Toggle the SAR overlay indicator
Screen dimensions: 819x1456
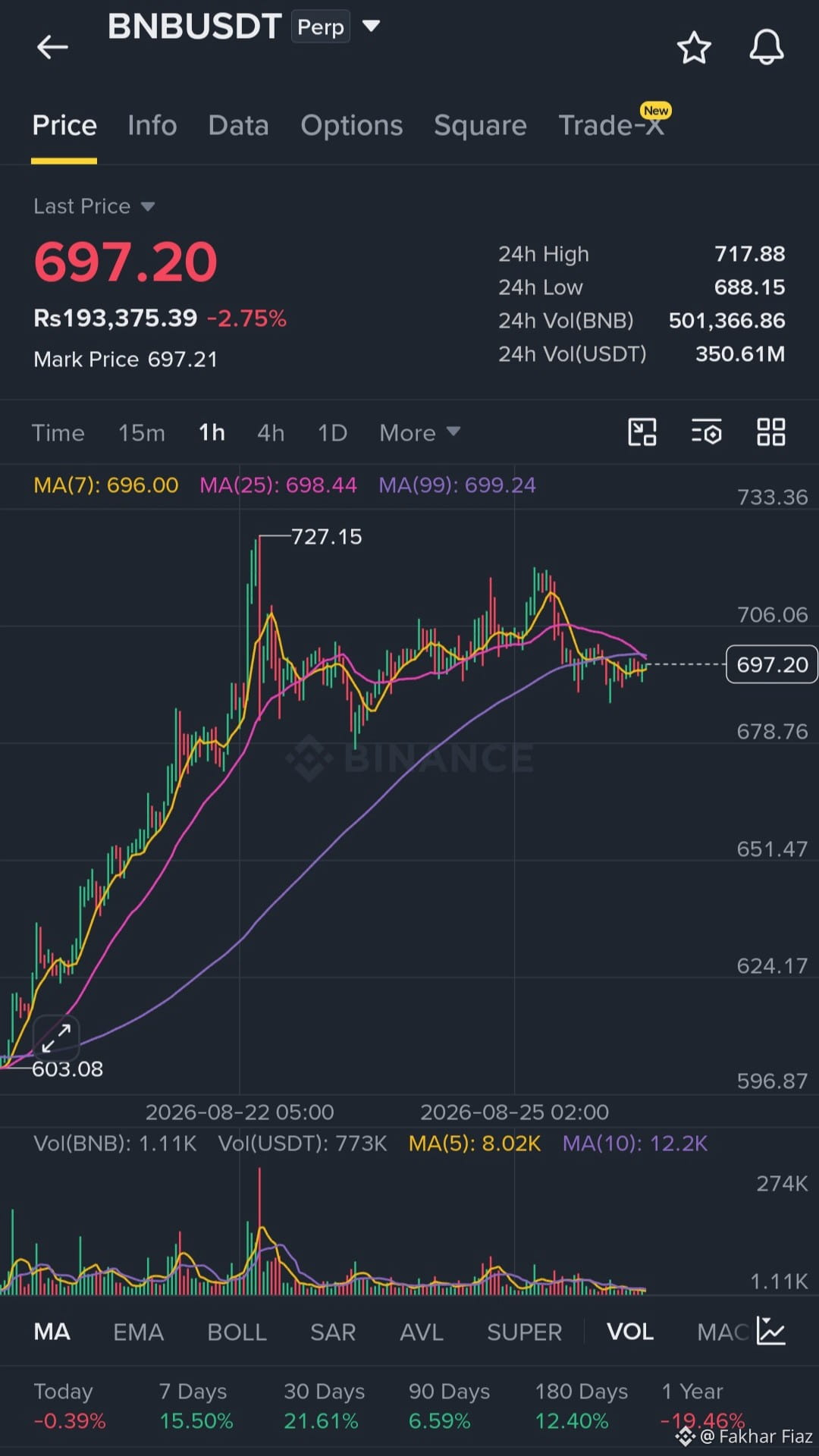(332, 1332)
